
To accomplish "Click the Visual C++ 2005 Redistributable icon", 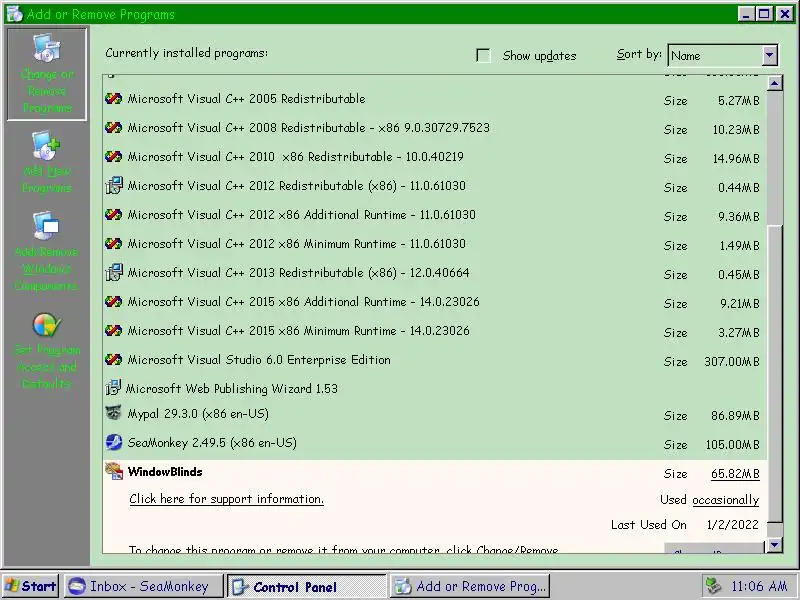I will (113, 98).
